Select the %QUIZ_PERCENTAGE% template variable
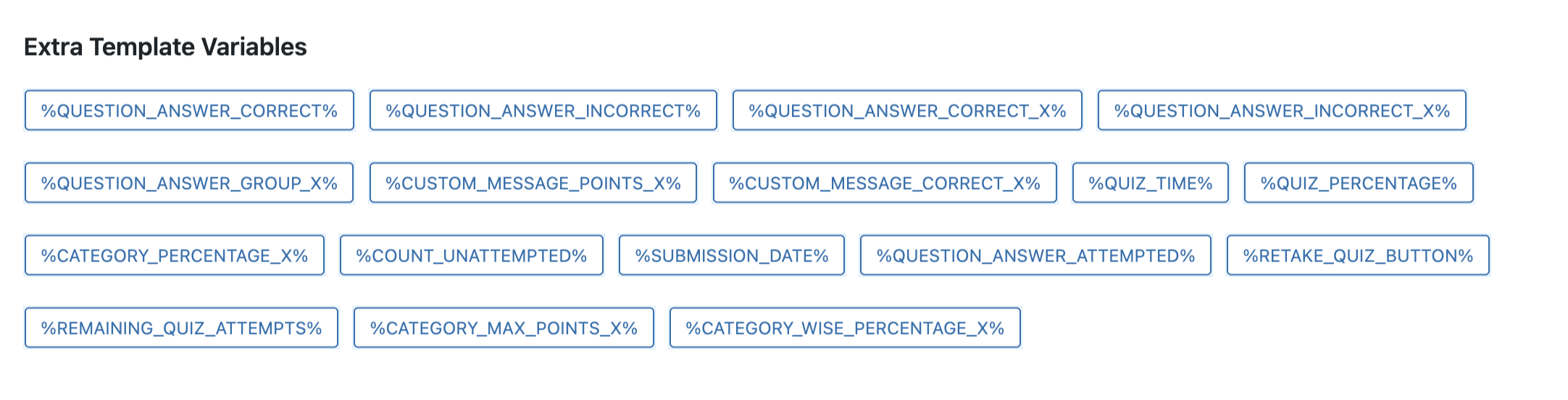Image resolution: width=1568 pixels, height=400 pixels. [x=1359, y=183]
